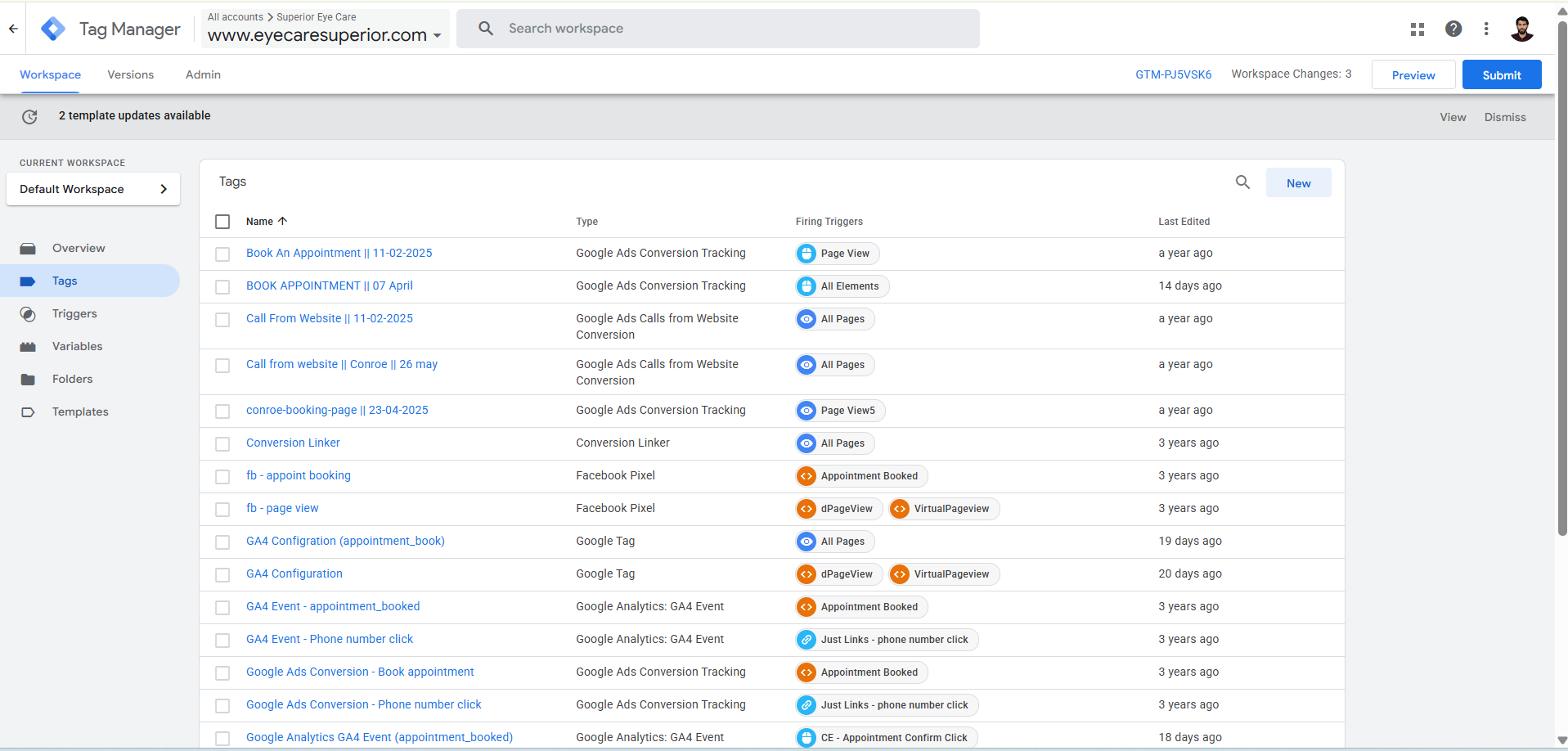
Task: Switch to the Versions tab
Action: pos(130,74)
